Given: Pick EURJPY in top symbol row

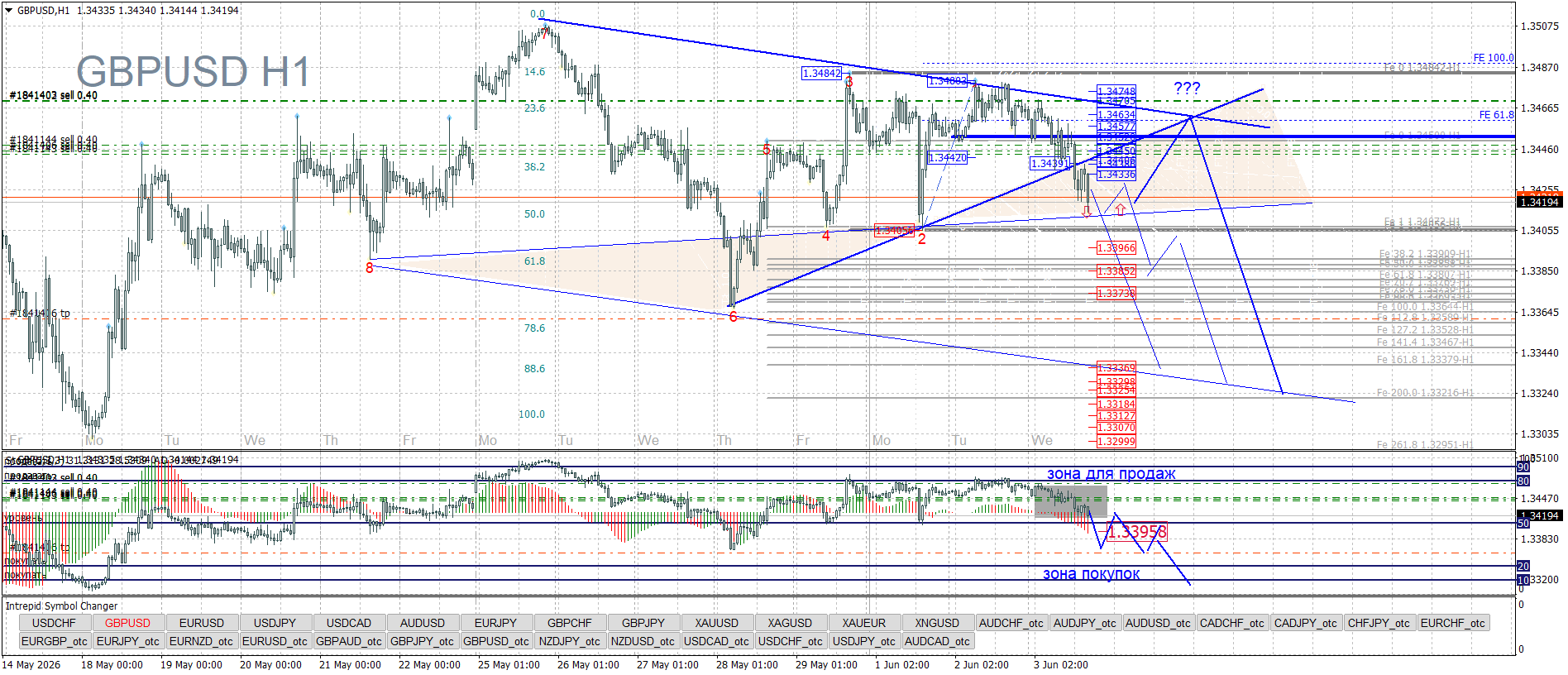Looking at the screenshot, I should [496, 623].
